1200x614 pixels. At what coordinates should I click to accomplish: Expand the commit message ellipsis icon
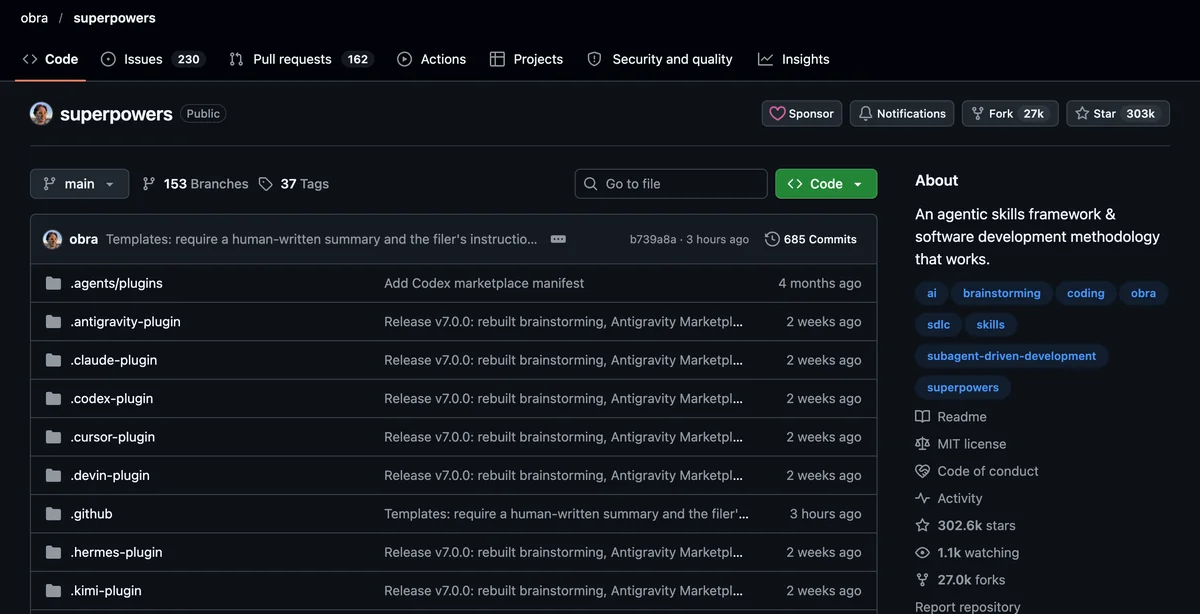click(558, 239)
